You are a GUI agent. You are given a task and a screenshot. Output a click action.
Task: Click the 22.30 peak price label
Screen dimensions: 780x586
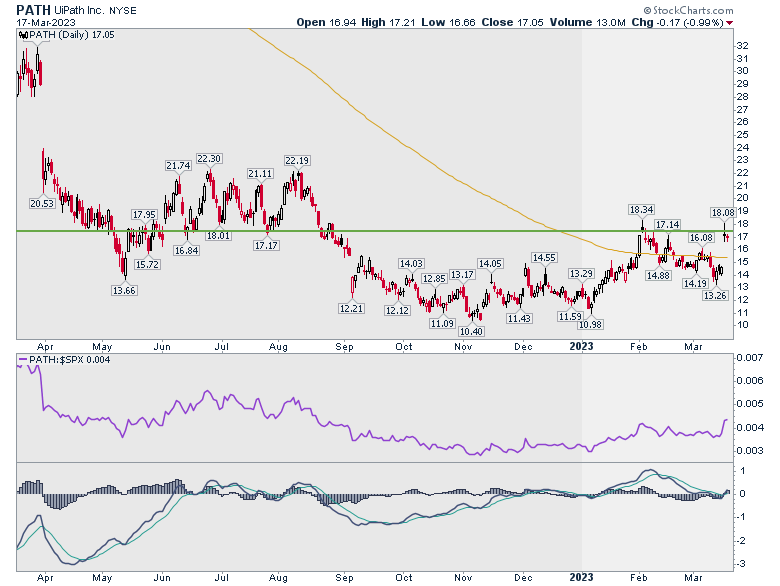[x=209, y=159]
